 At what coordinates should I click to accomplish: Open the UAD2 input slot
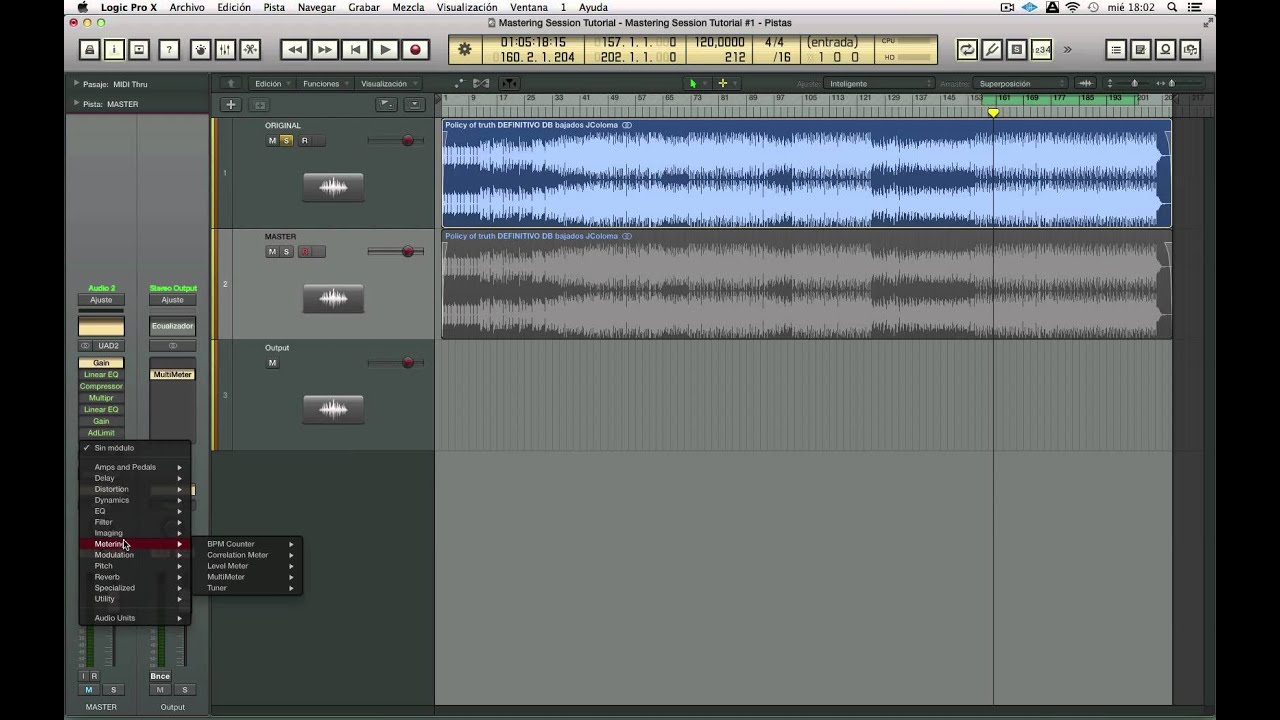coord(108,346)
